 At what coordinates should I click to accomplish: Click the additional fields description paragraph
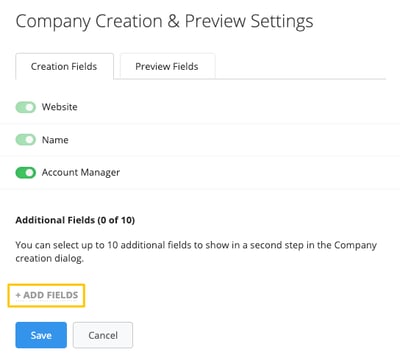[x=196, y=252]
